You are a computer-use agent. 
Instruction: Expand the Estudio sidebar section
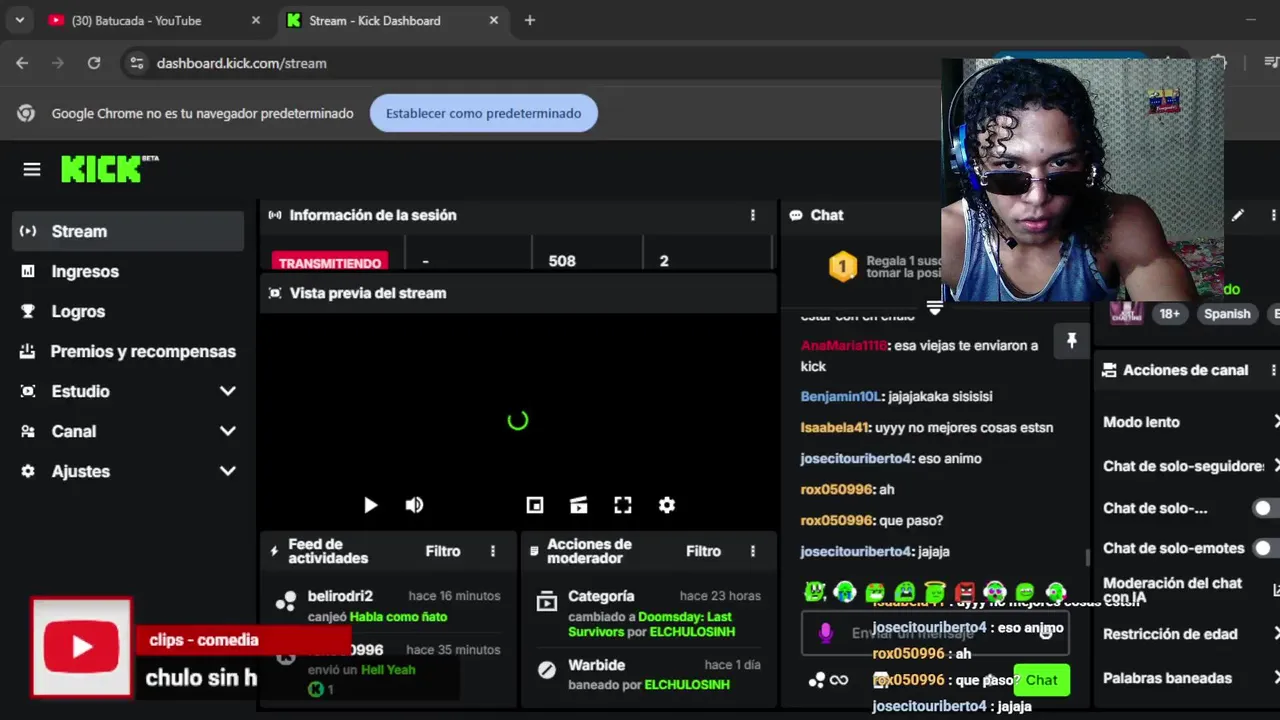[x=227, y=391]
